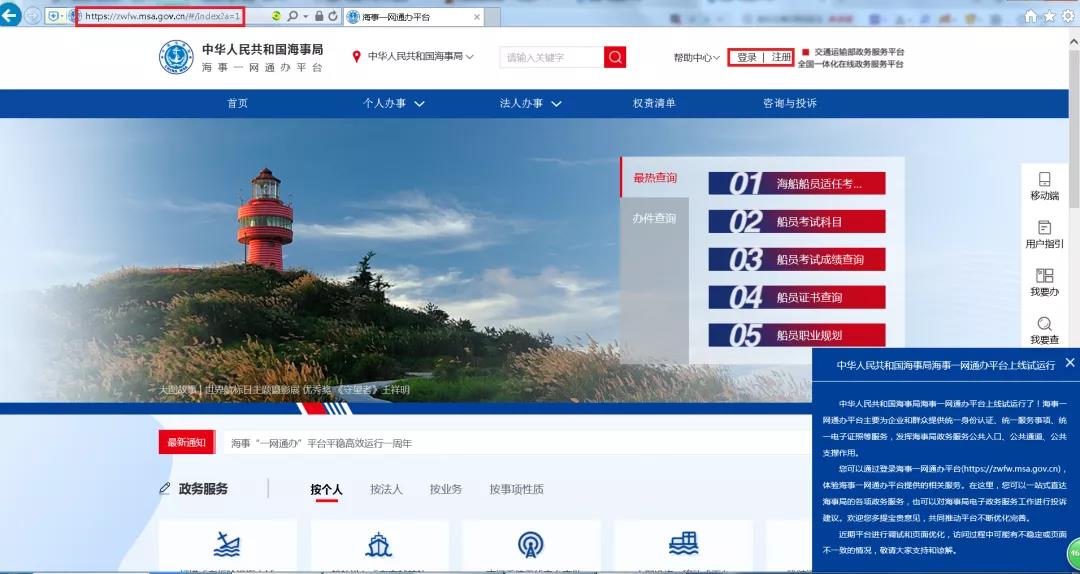This screenshot has width=1080, height=574.
Task: Click the cargo ship service icon
Action: 683,545
